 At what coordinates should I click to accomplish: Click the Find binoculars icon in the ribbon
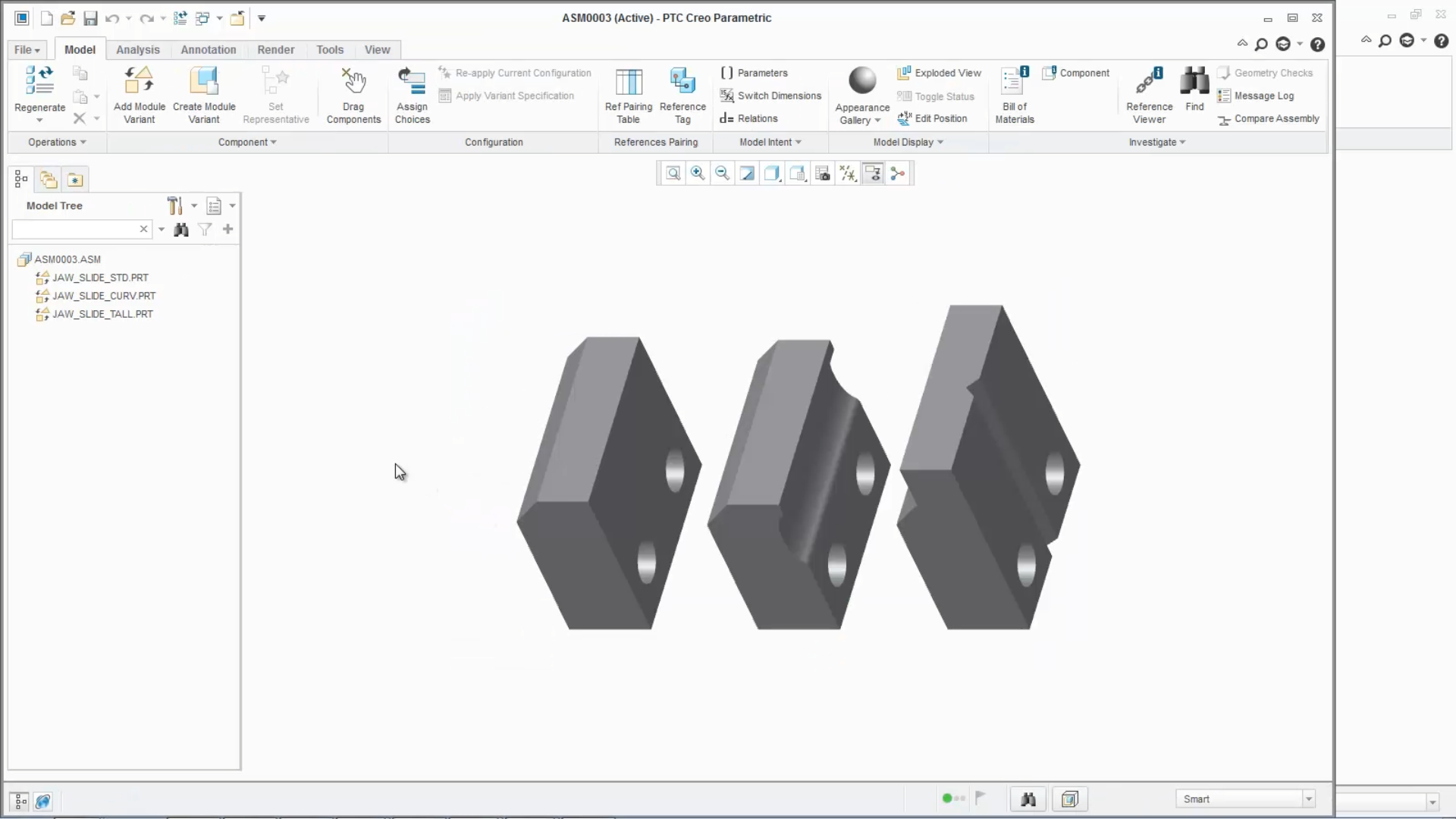point(1194,80)
